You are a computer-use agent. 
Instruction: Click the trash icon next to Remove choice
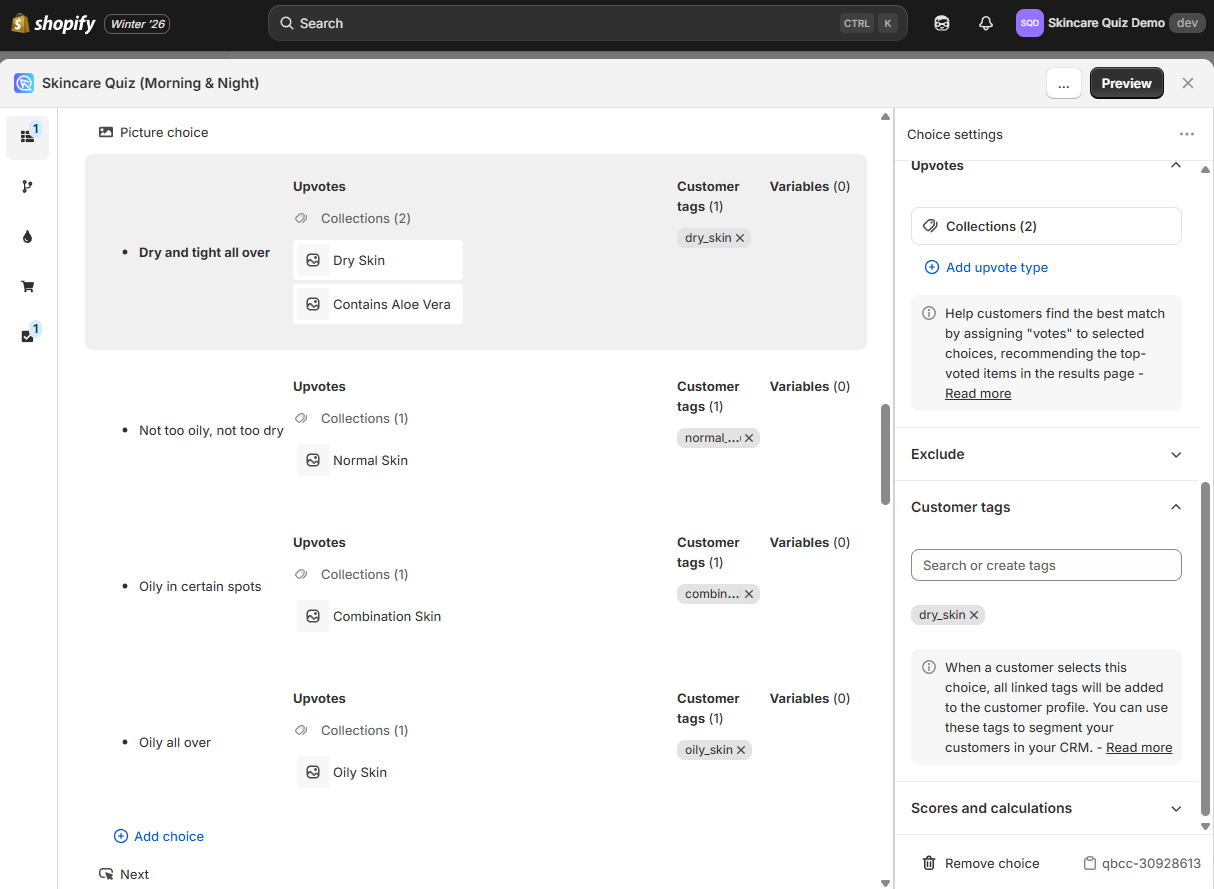click(x=928, y=863)
